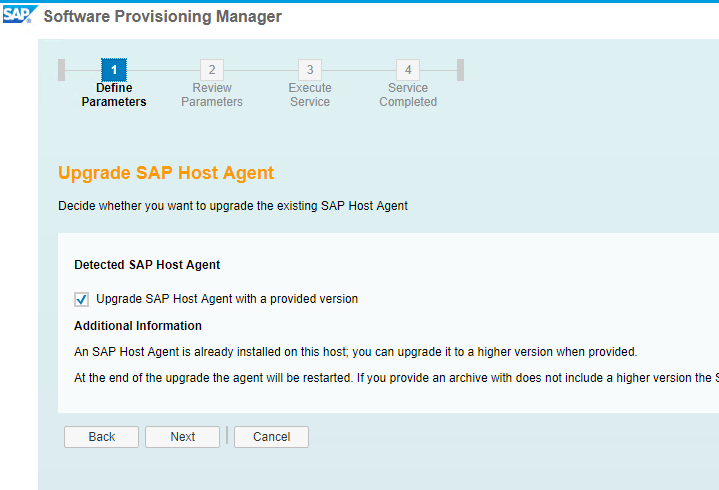
Task: Go to step 1 Define Parameters
Action: [x=114, y=70]
